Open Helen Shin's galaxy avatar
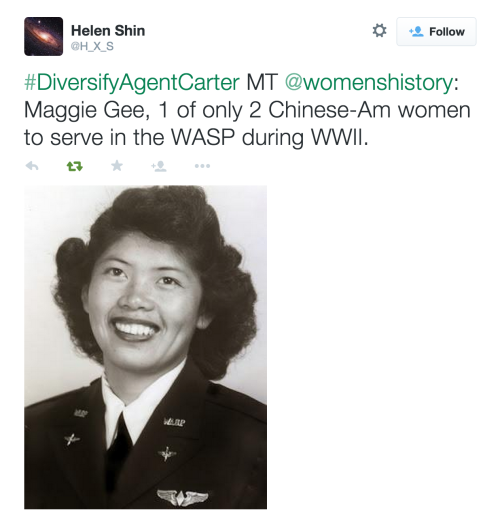 tap(44, 36)
